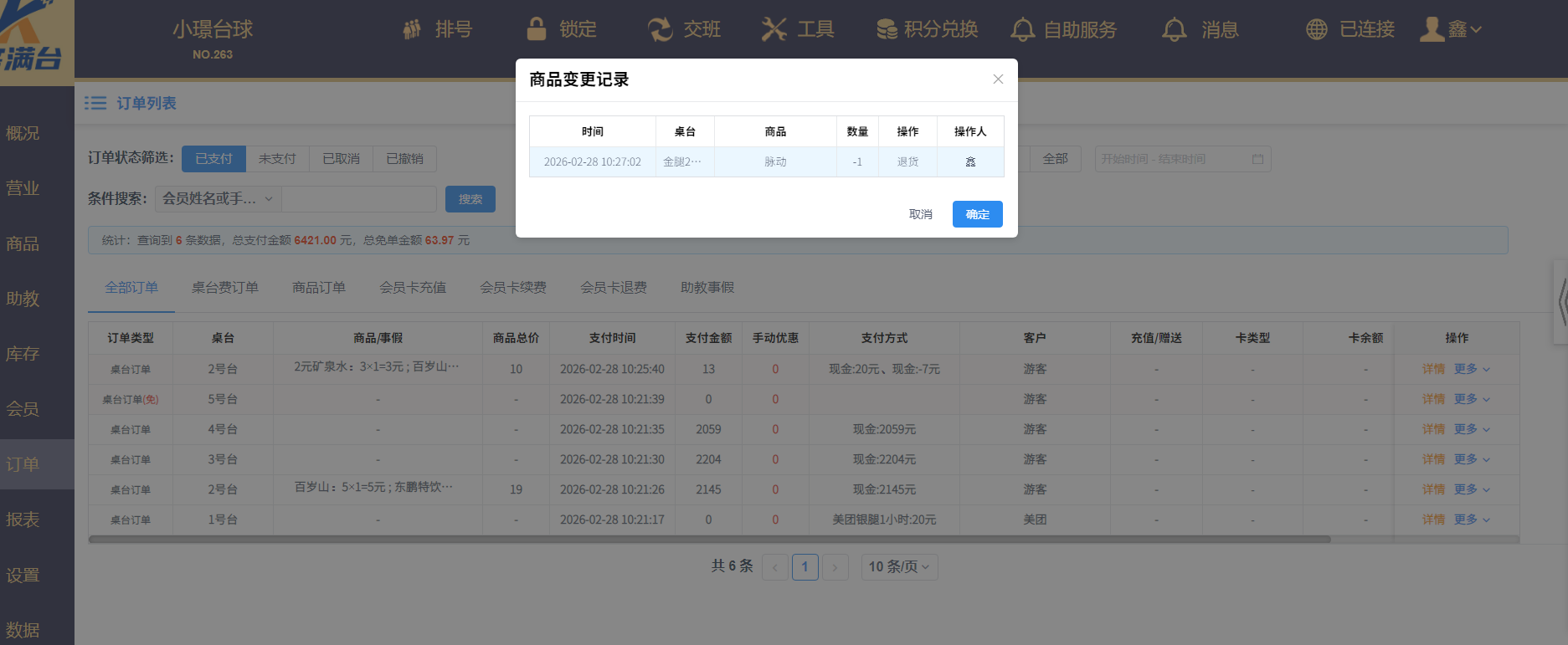The image size is (1568, 645).
Task: Open 库存 in the left sidebar
Action: [x=23, y=354]
